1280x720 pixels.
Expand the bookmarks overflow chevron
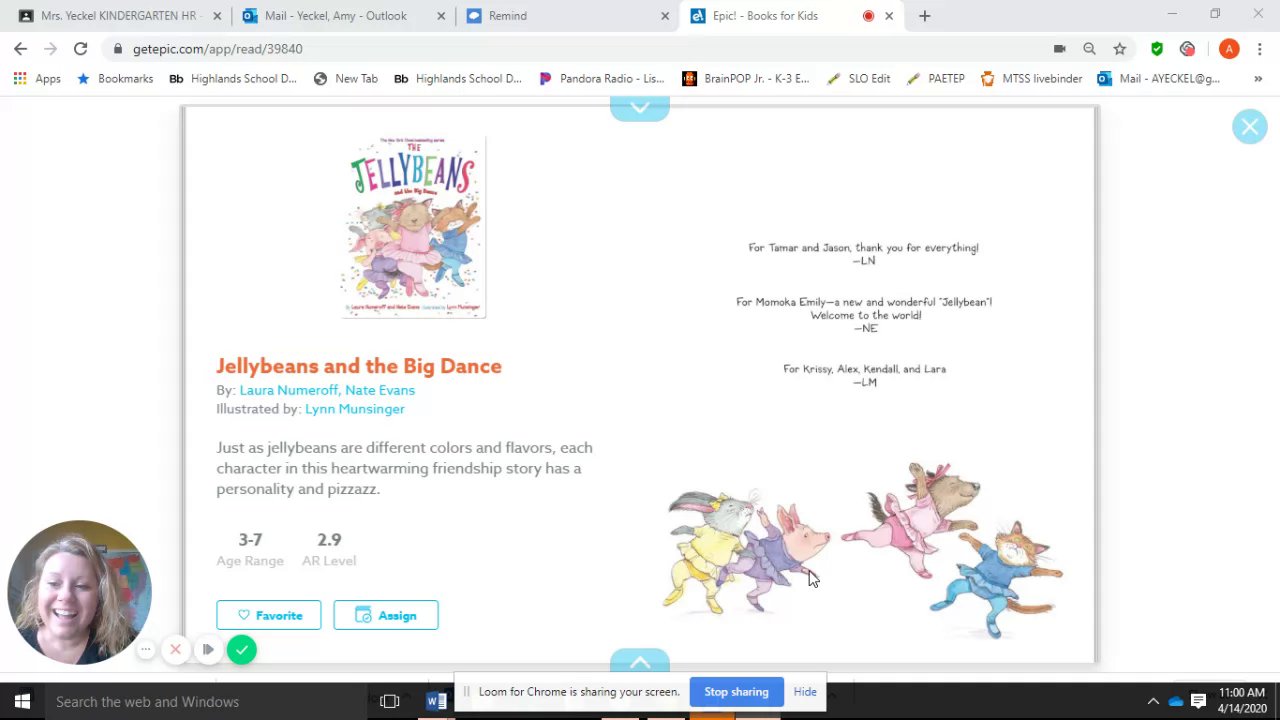(x=1256, y=78)
